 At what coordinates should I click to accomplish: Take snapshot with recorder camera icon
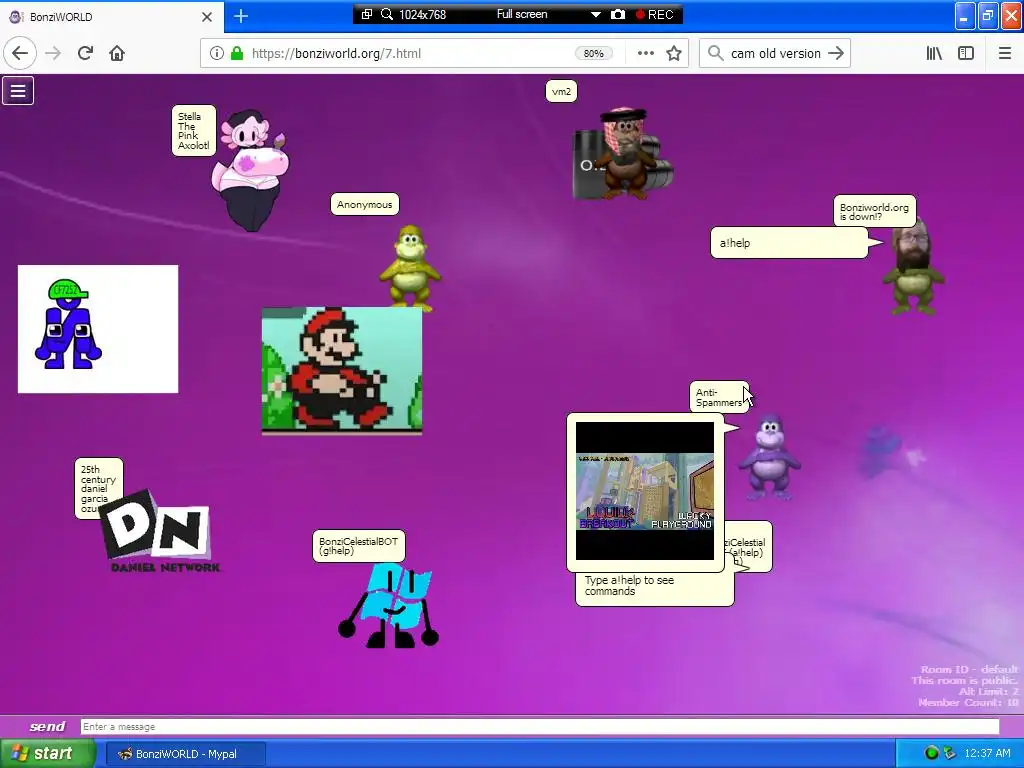618,14
